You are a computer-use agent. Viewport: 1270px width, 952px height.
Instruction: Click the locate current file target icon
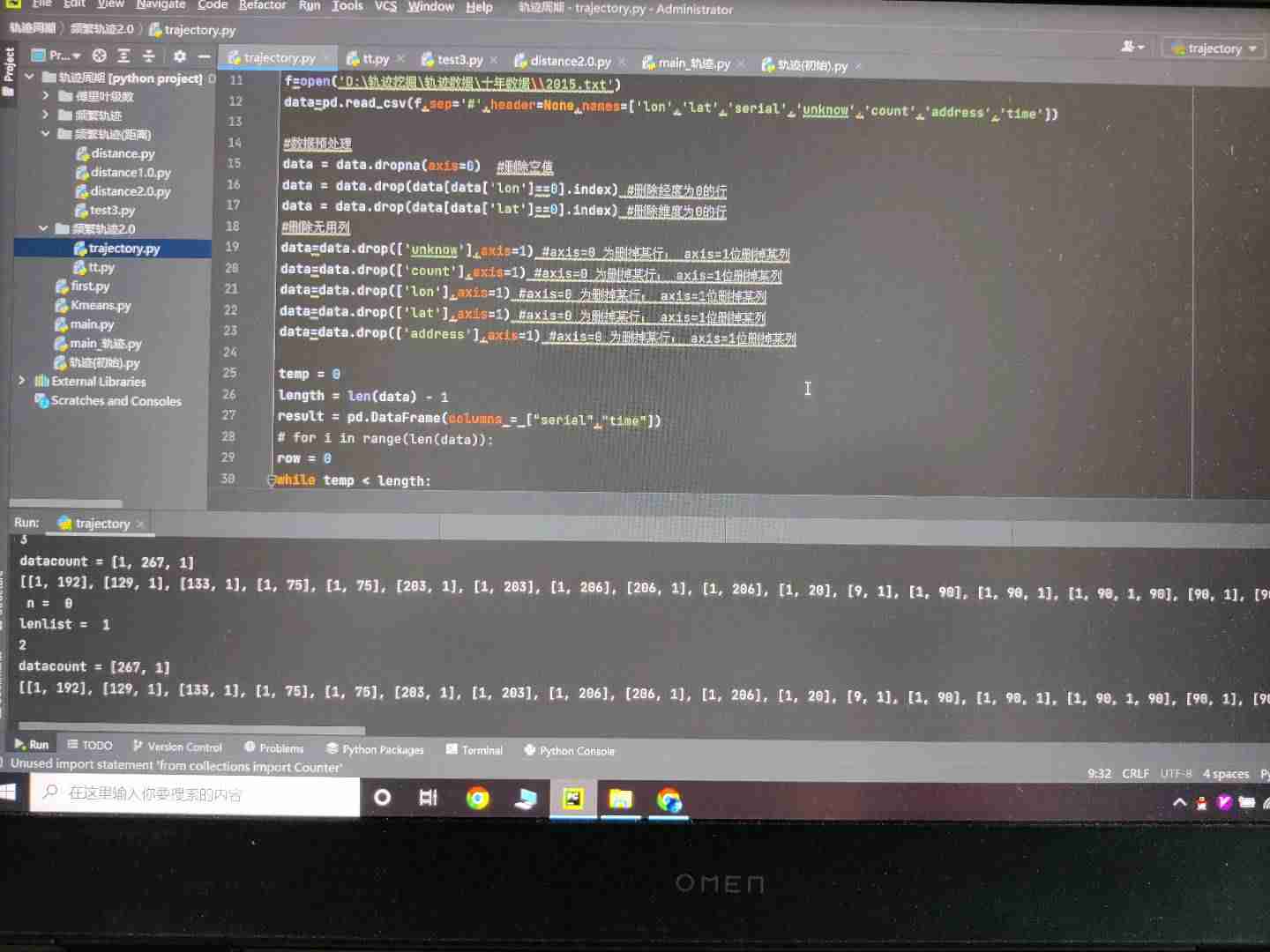click(x=100, y=56)
